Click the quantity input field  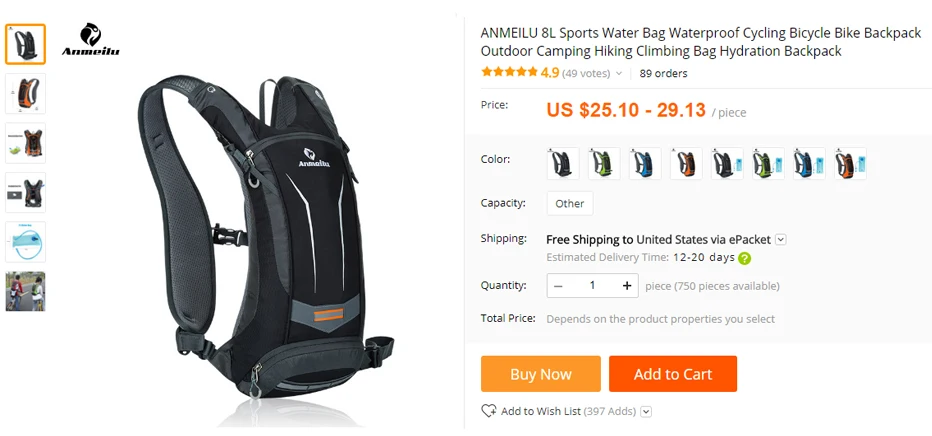pyautogui.click(x=592, y=286)
